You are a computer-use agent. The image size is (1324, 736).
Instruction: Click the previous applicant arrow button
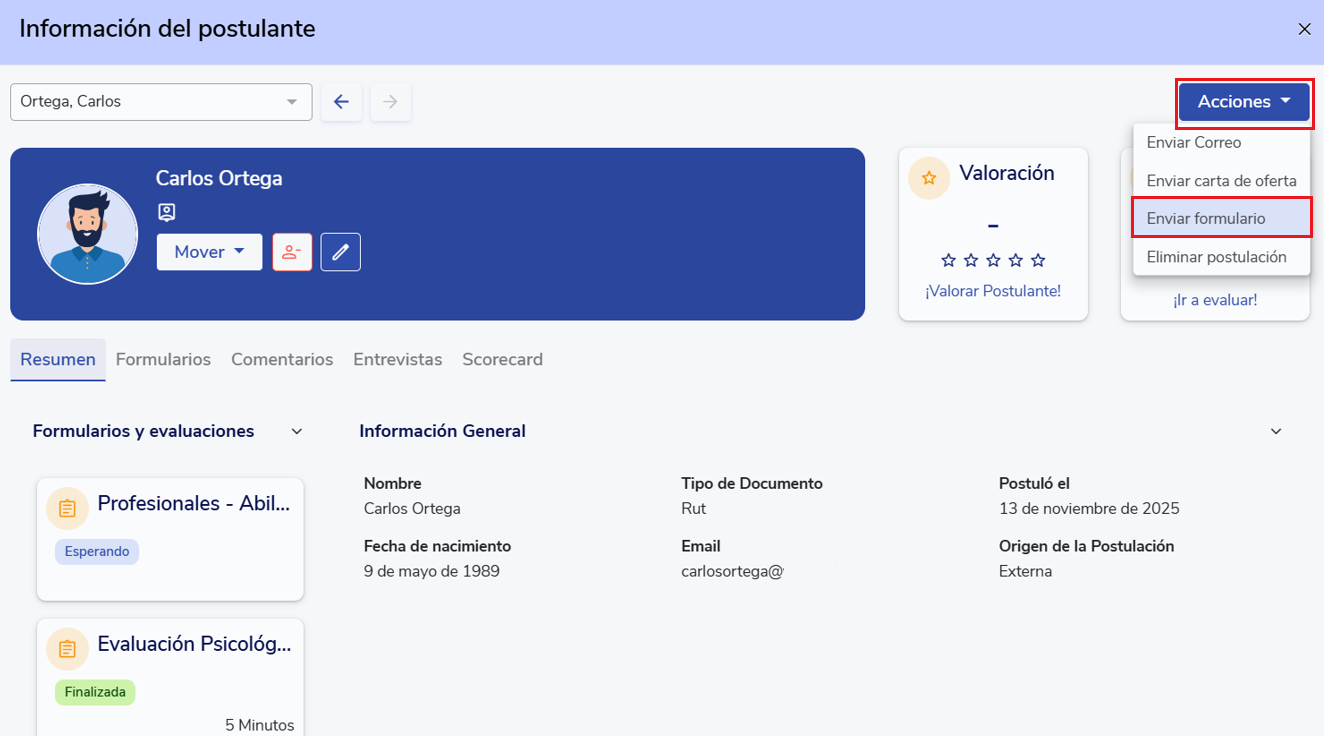pyautogui.click(x=341, y=102)
